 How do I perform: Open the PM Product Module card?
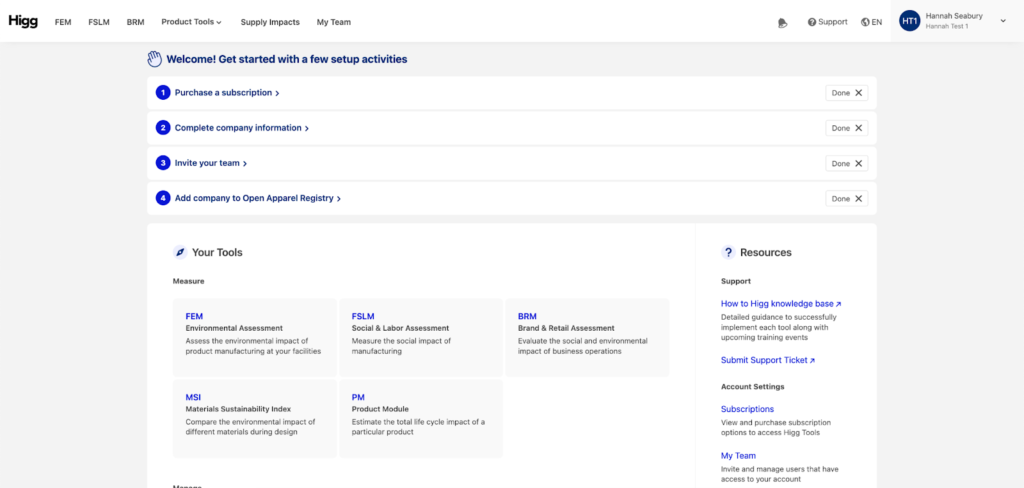click(x=421, y=419)
